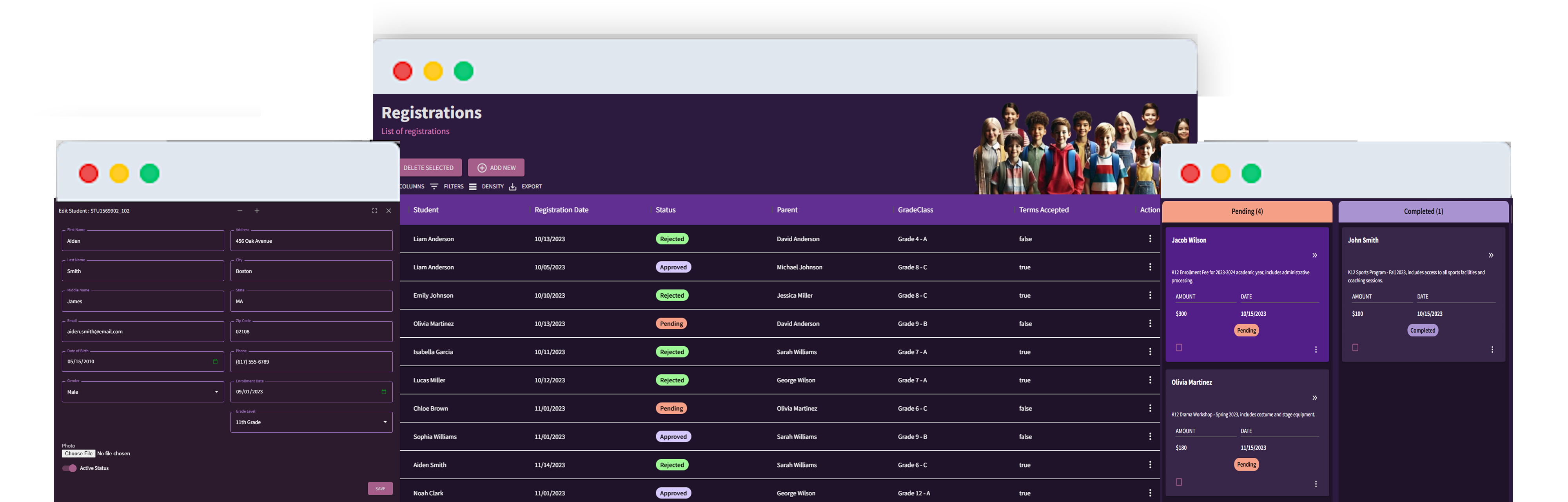Toggle the Active Status switch
1568x502 pixels.
pos(69,469)
